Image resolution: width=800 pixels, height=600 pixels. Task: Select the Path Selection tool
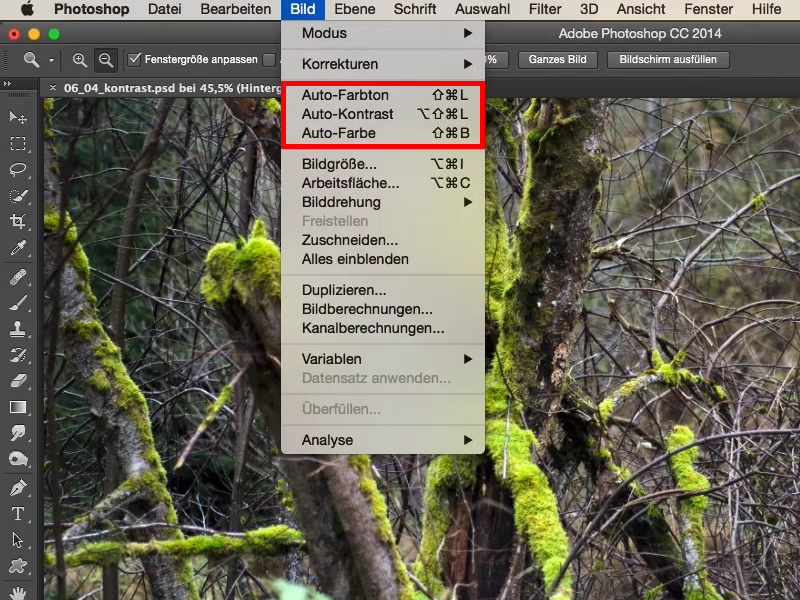pos(18,540)
